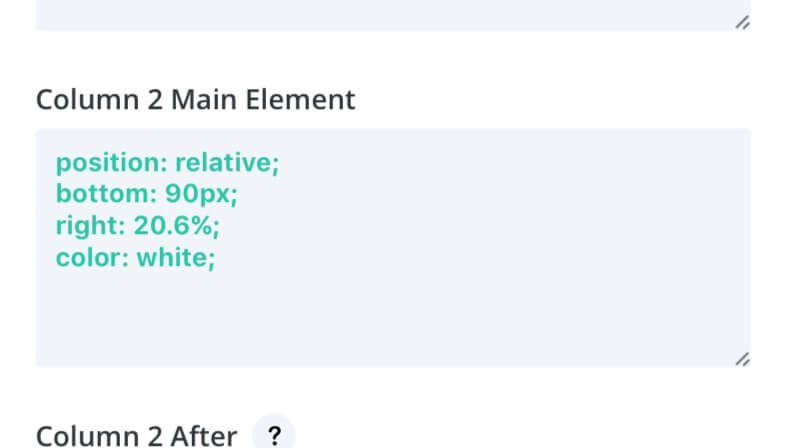Click the "bottom" property name in the CSS
Screen dimensions: 800x448
[103, 194]
